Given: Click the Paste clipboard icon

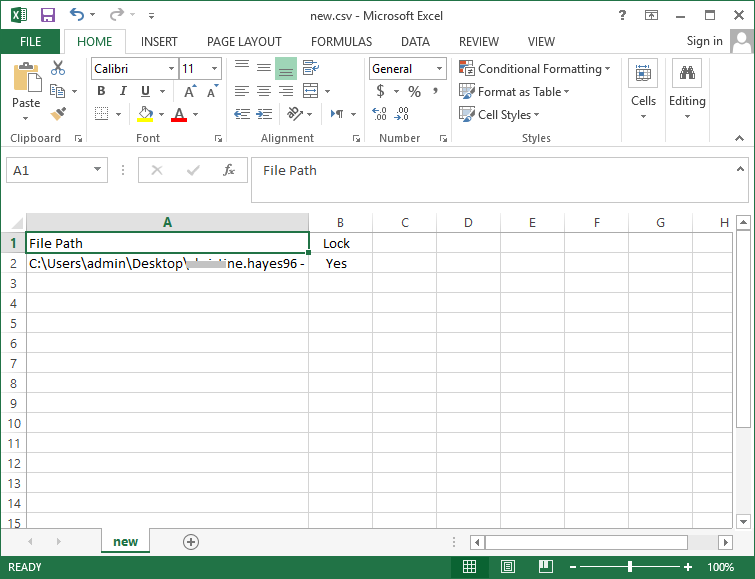Looking at the screenshot, I should point(26,77).
